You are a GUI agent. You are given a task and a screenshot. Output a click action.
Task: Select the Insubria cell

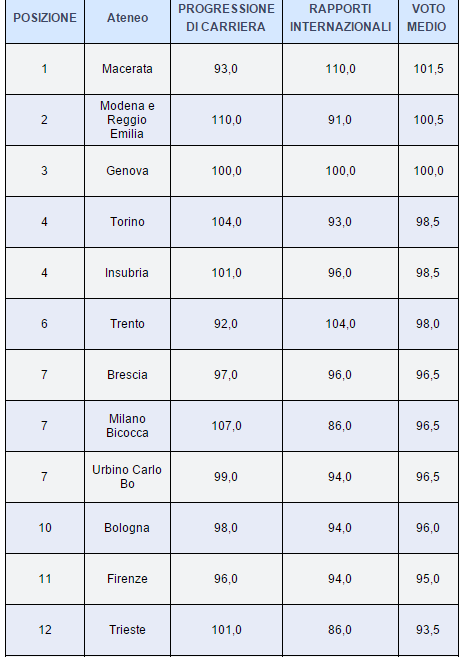coord(127,273)
